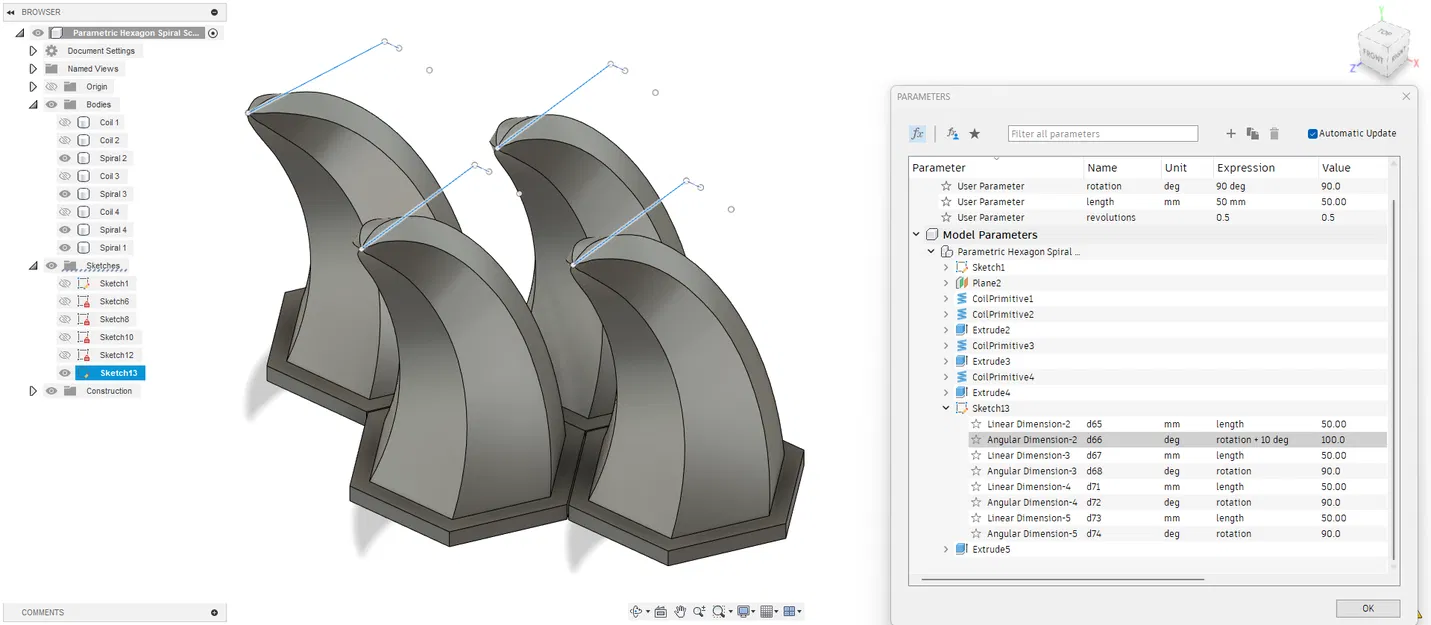Open the Display Settings monitor icon
The height and width of the screenshot is (625, 1431).
[744, 611]
